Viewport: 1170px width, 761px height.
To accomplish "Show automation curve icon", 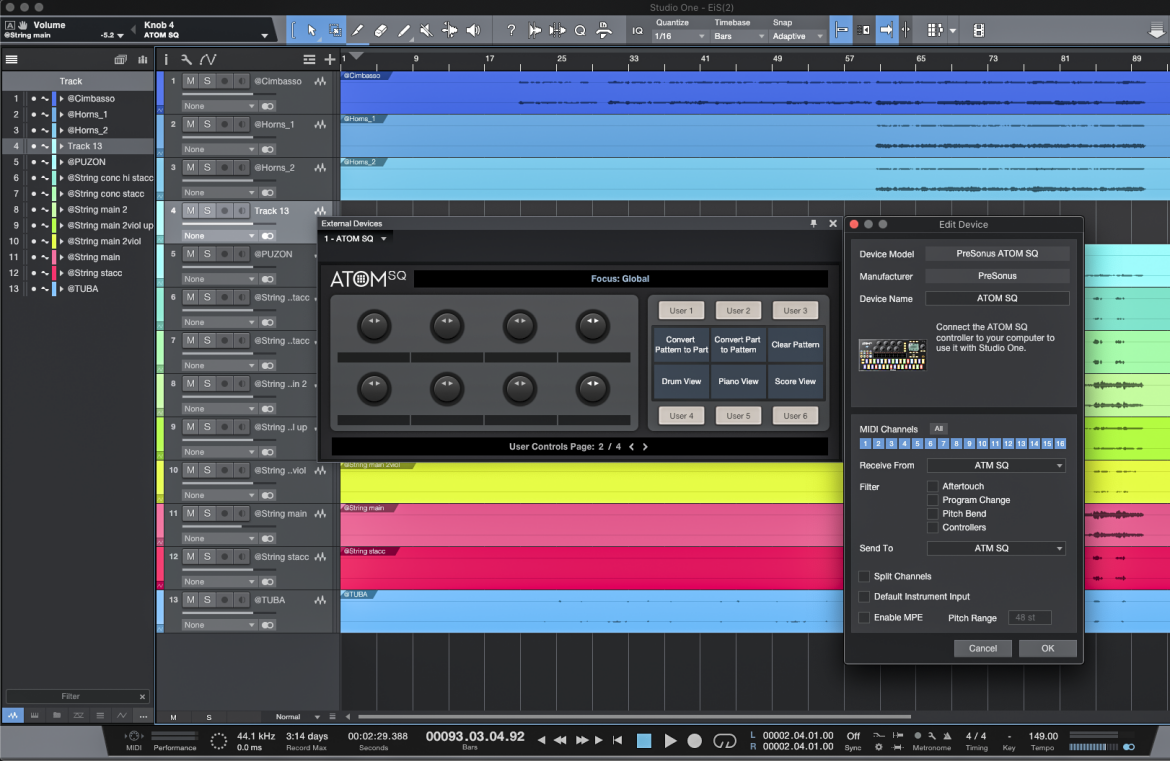I will [208, 60].
